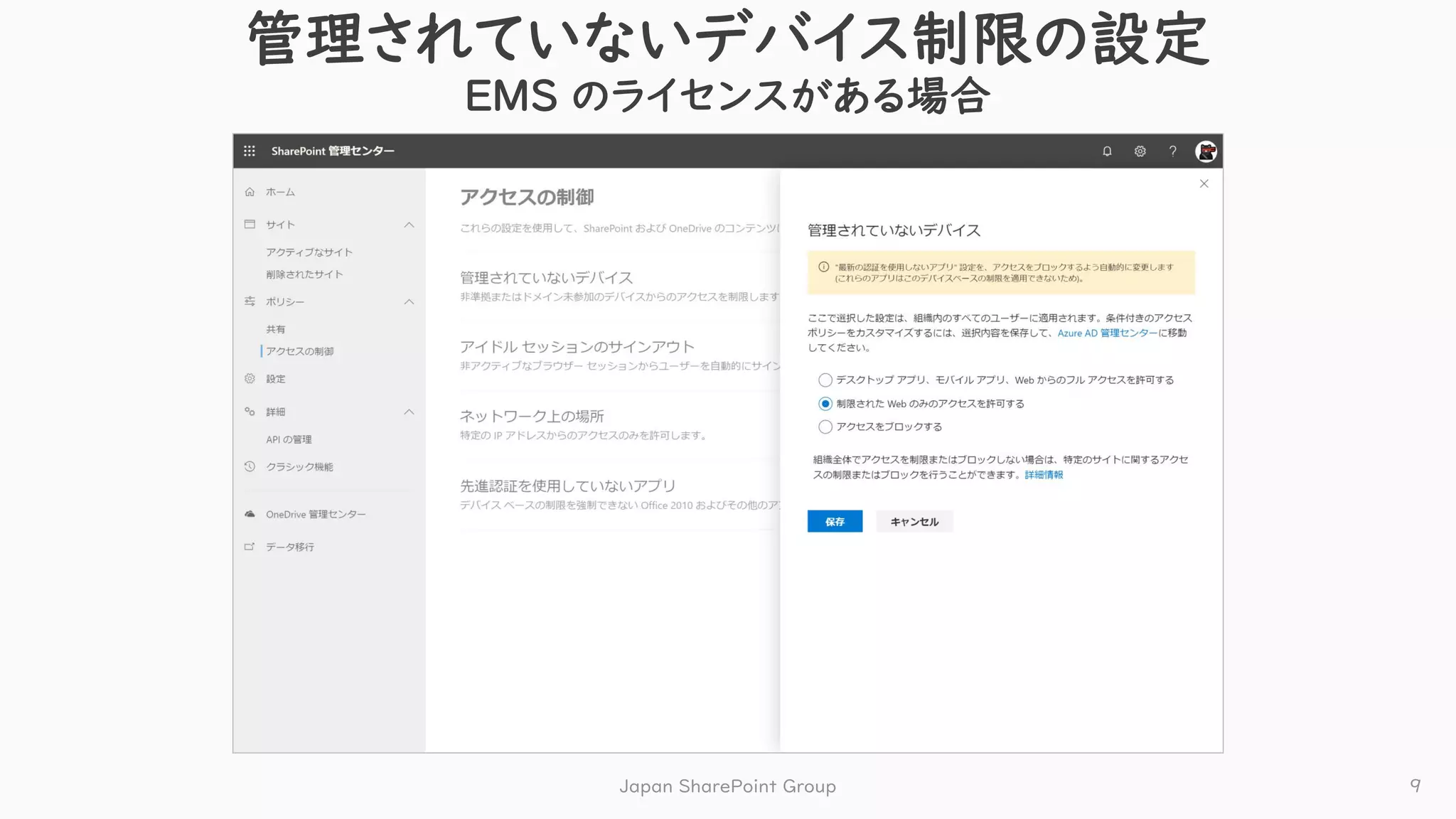Click the サイト sidebar icon
The image size is (1456, 819).
(250, 224)
